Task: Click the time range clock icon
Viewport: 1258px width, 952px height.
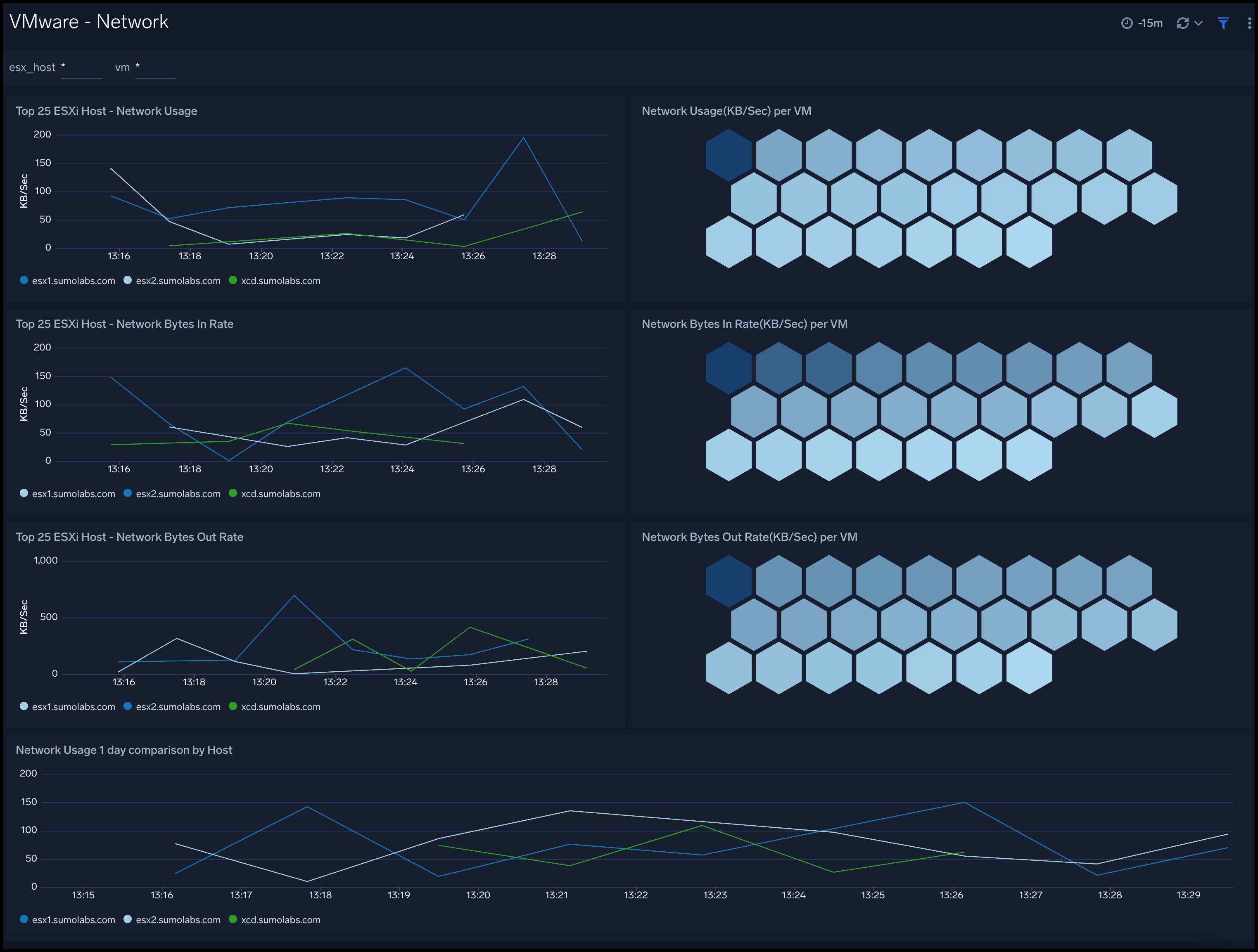Action: [1128, 23]
